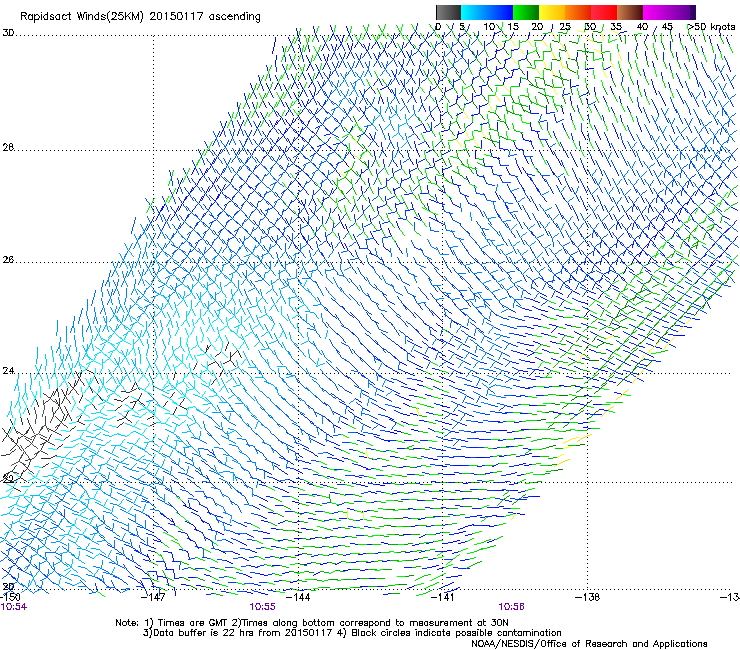Click the '>50 knots' legend label
The image size is (740, 650).
coord(711,27)
